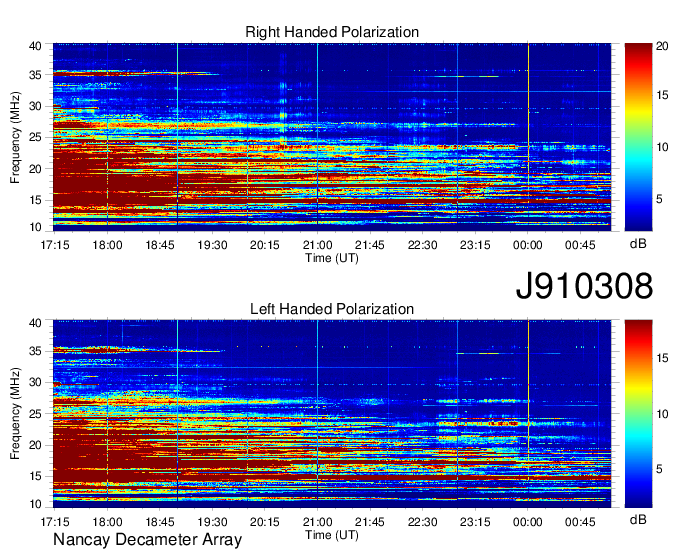The width and height of the screenshot is (680, 552).
Task: Select the J910308 observation label
Action: 584,286
